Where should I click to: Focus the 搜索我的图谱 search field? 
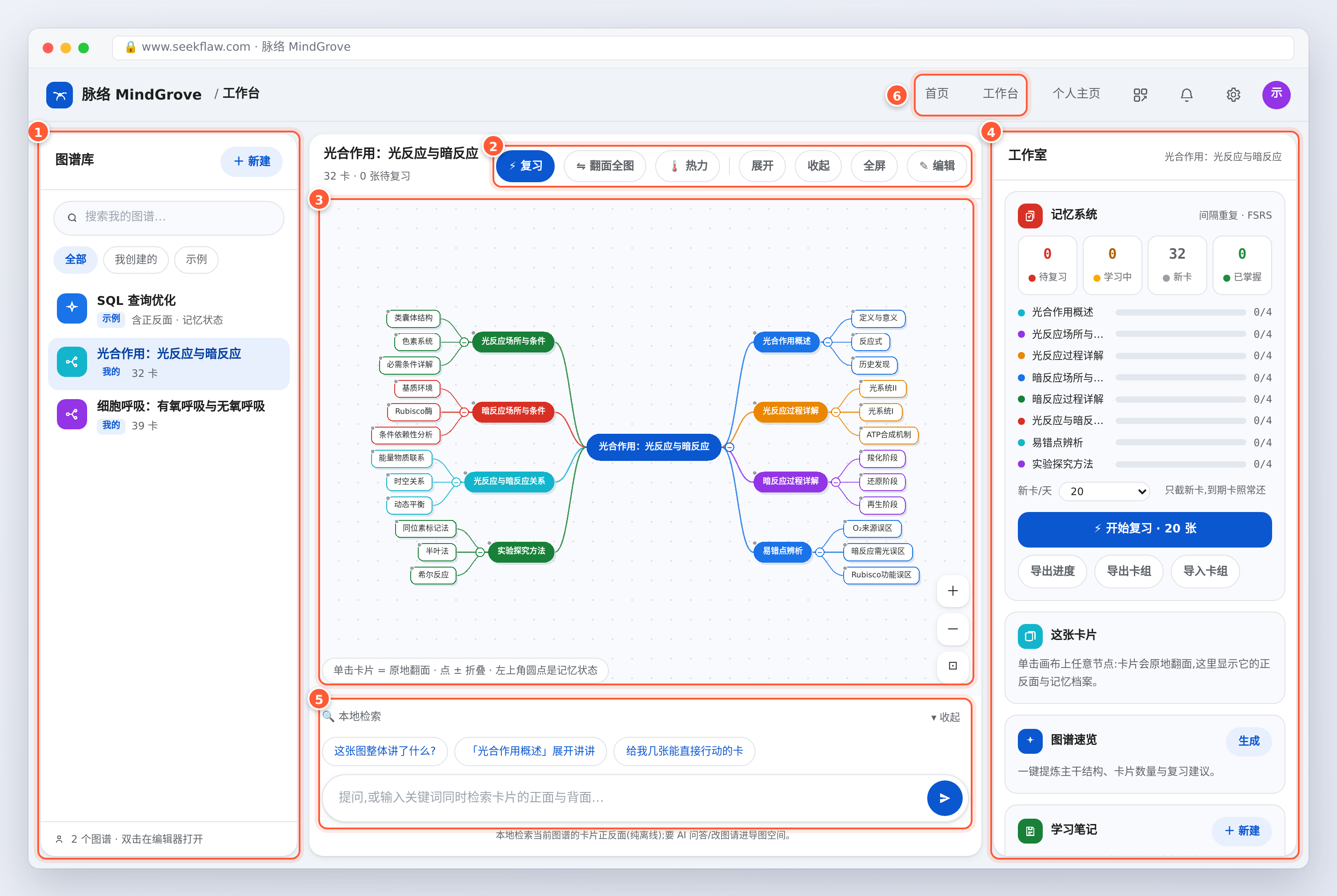[168, 218]
